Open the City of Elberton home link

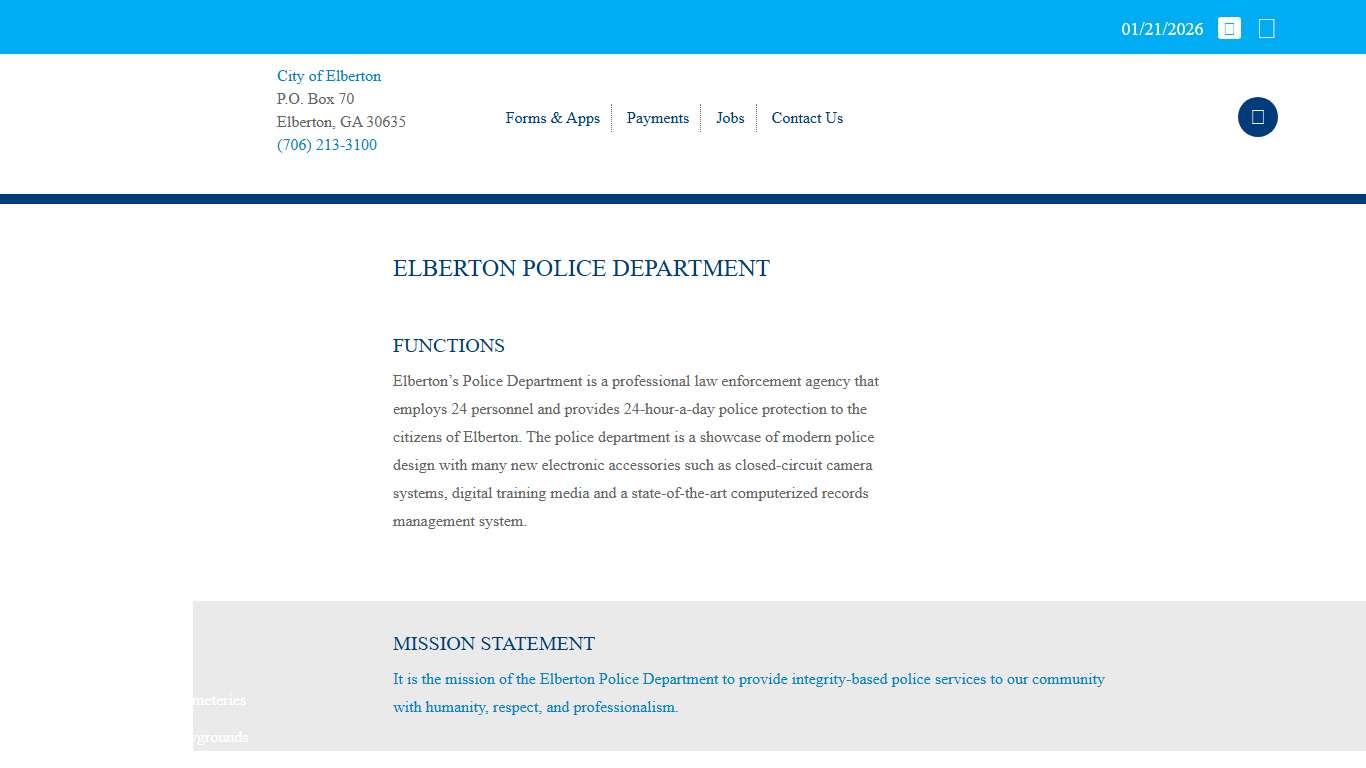point(329,76)
